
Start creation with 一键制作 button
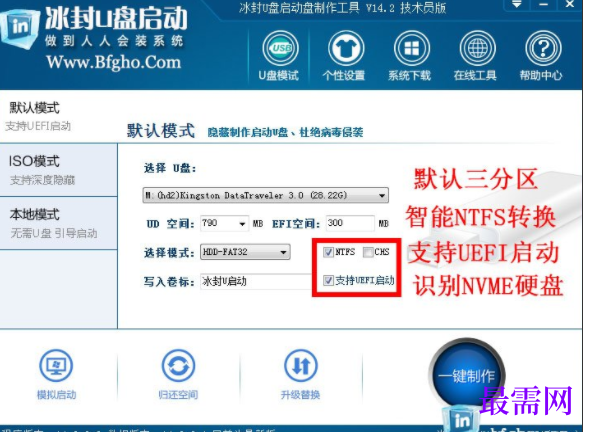(467, 375)
